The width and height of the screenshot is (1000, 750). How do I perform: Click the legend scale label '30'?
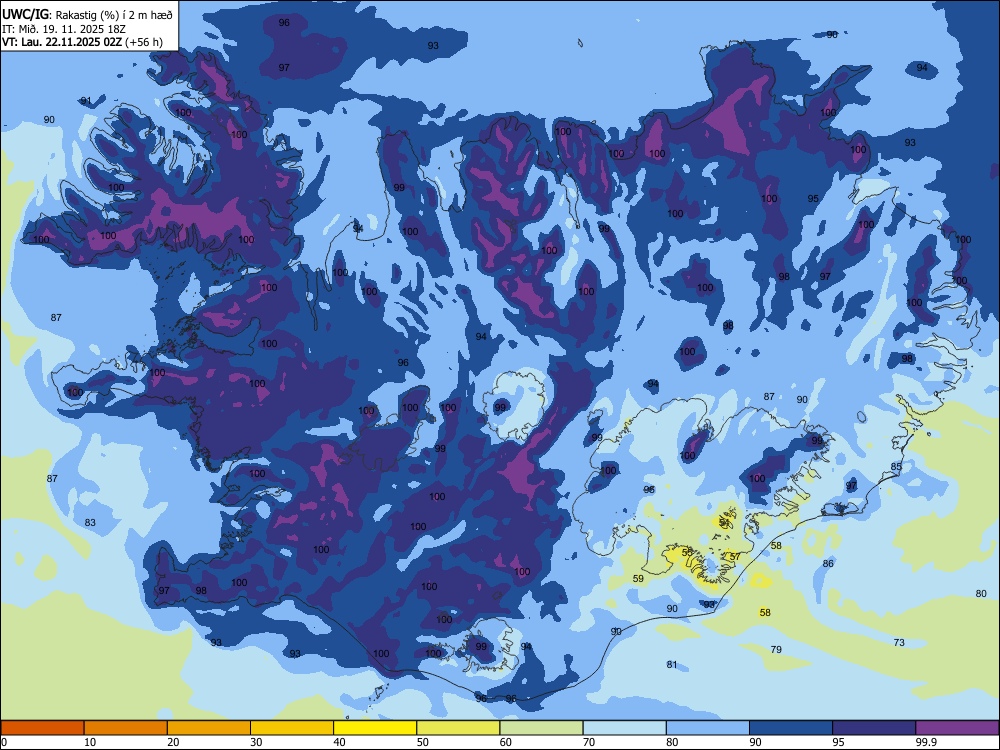256,742
